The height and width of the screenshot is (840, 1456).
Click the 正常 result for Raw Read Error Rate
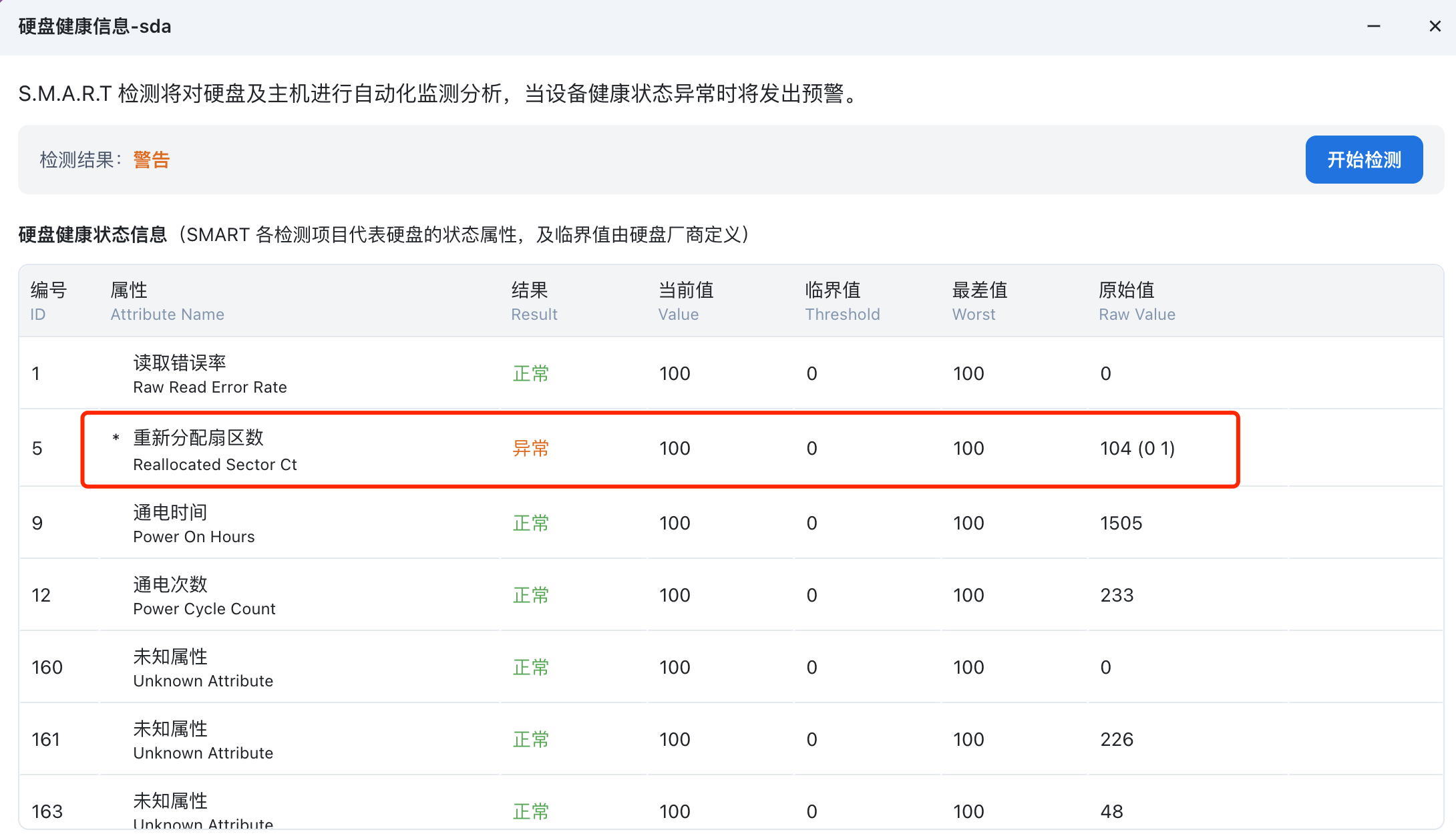point(531,373)
